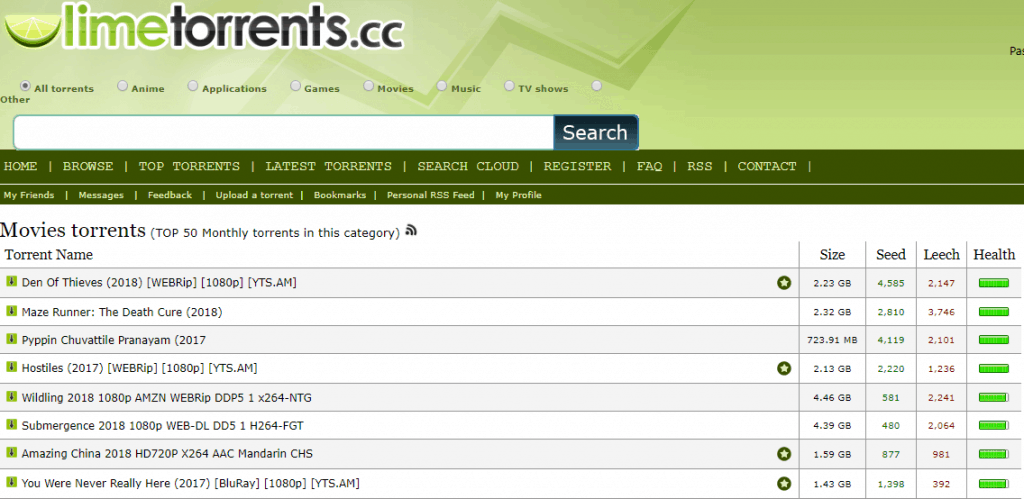Click the health bar for Den Of Thieves
The image size is (1024, 499).
click(x=994, y=283)
